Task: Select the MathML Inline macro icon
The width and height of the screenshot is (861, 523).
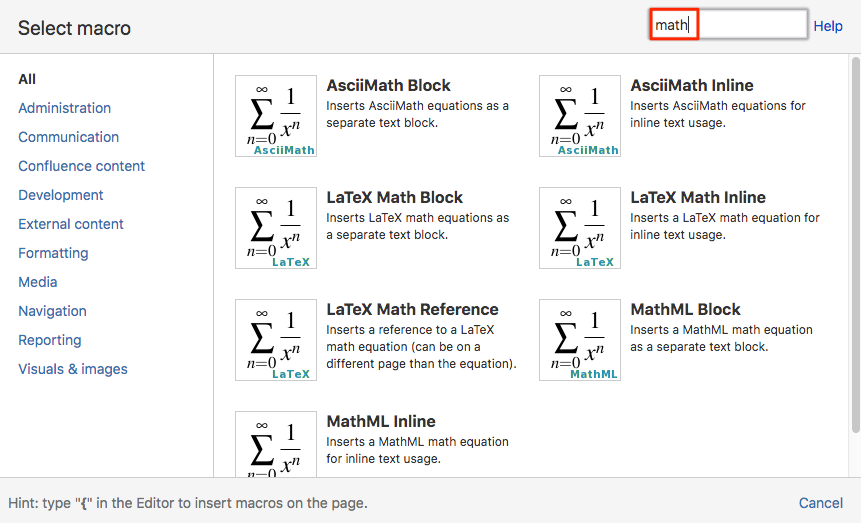Action: (x=276, y=444)
